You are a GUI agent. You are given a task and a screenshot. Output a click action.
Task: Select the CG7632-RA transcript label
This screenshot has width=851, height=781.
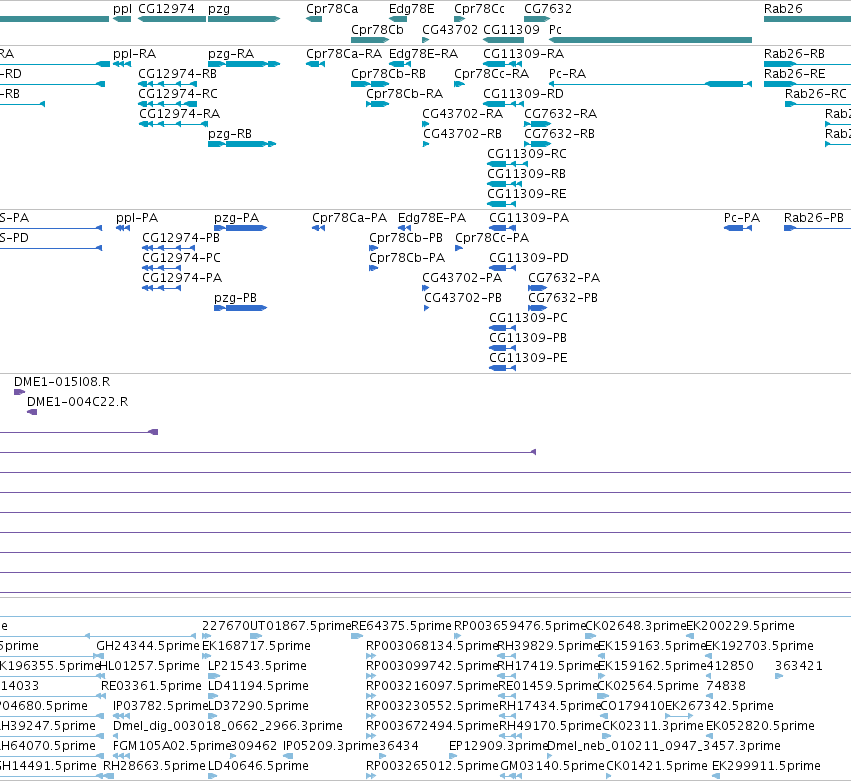click(560, 114)
